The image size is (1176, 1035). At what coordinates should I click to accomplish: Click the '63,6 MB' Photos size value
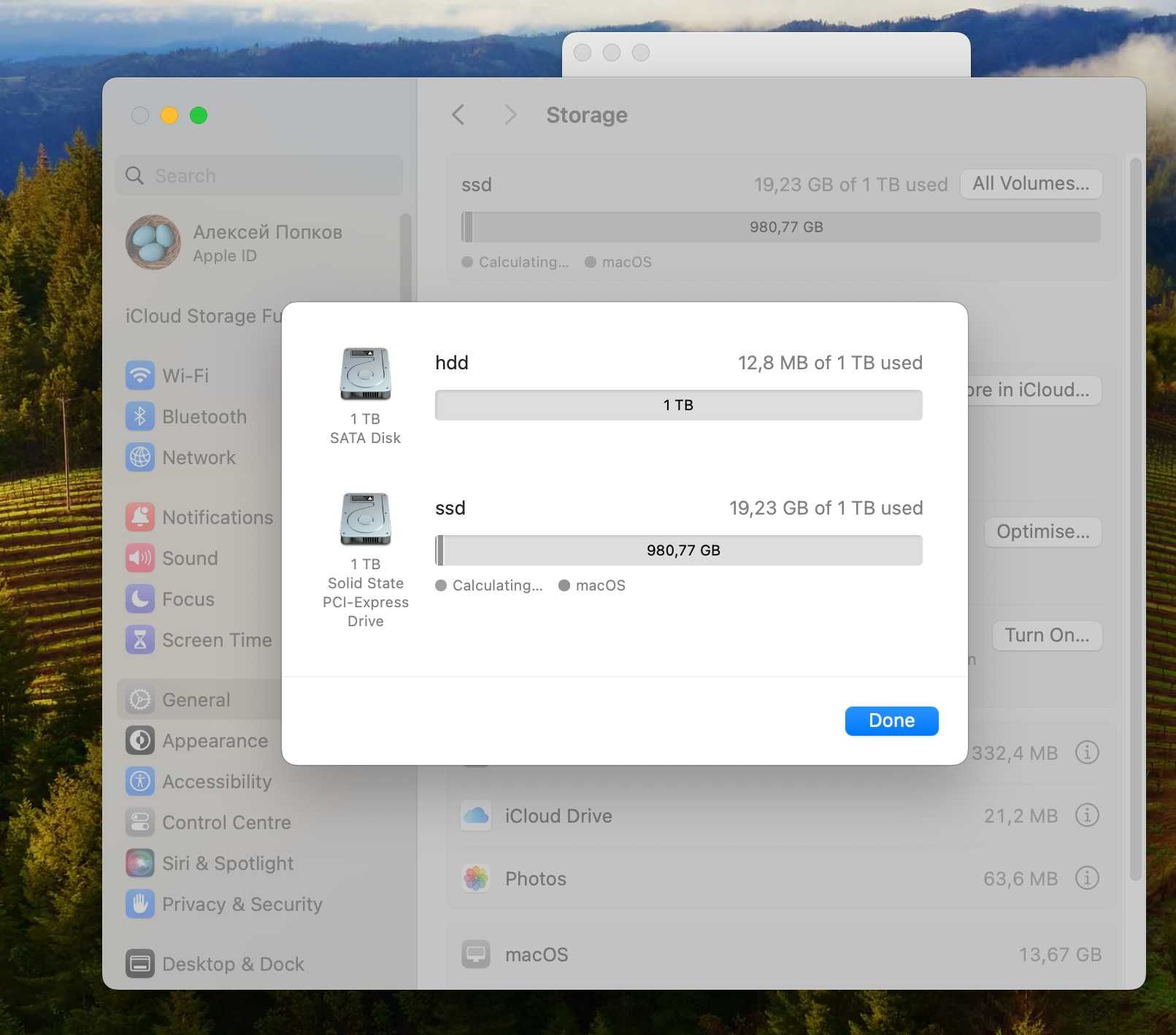pos(1020,879)
